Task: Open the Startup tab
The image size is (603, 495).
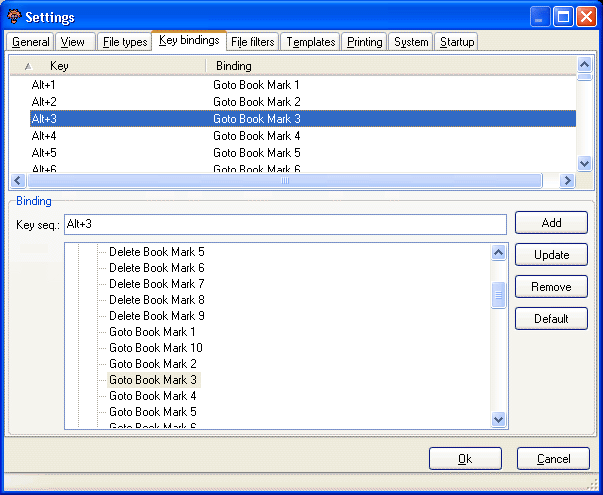Action: pyautogui.click(x=456, y=42)
